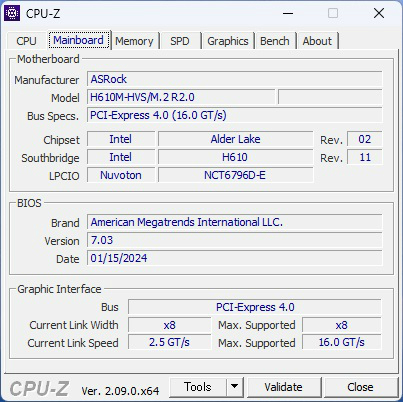
Task: Expand the Tools dropdown arrow
Action: point(235,387)
